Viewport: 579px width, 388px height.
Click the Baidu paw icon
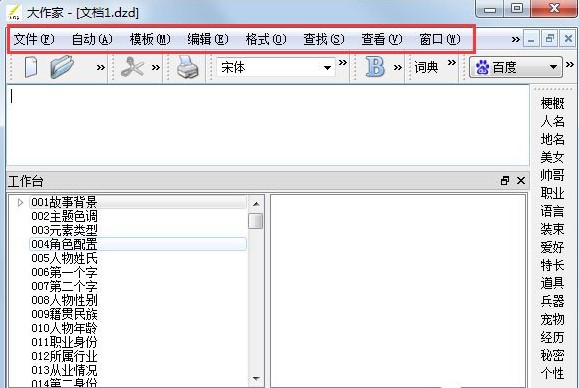[482, 68]
